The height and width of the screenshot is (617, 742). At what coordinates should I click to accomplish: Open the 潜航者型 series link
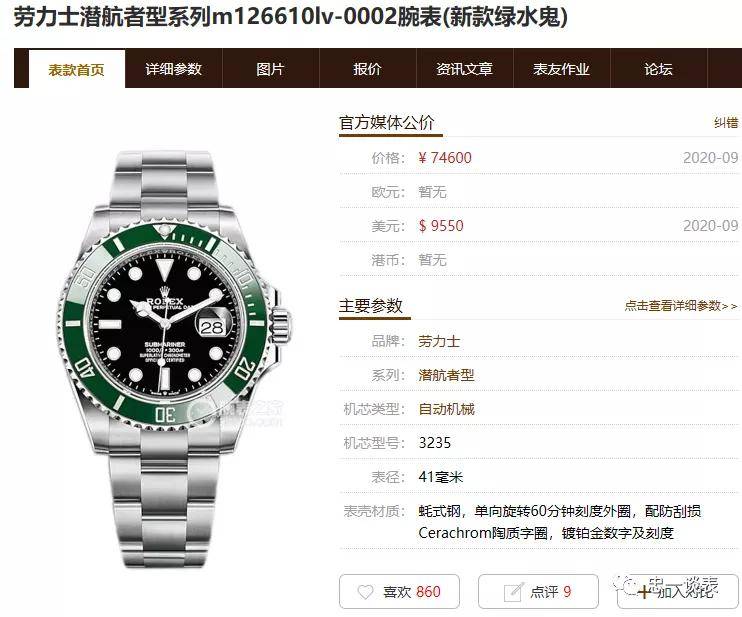pyautogui.click(x=446, y=375)
